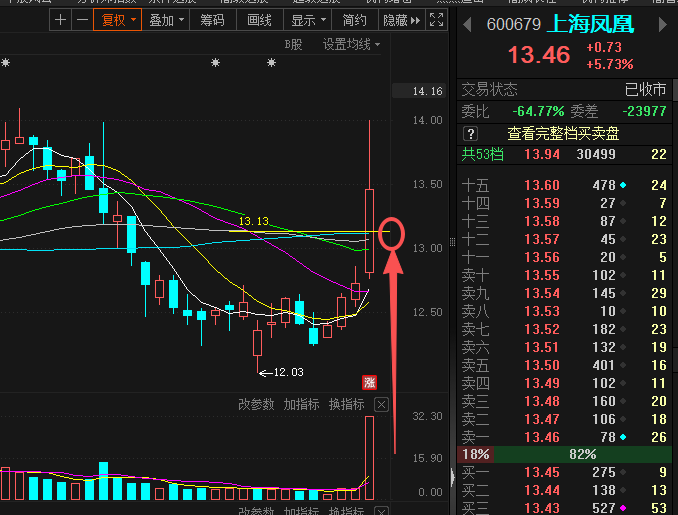Click the diamond icon in 卖十 row
Screen dimensions: 678x515
point(623,275)
